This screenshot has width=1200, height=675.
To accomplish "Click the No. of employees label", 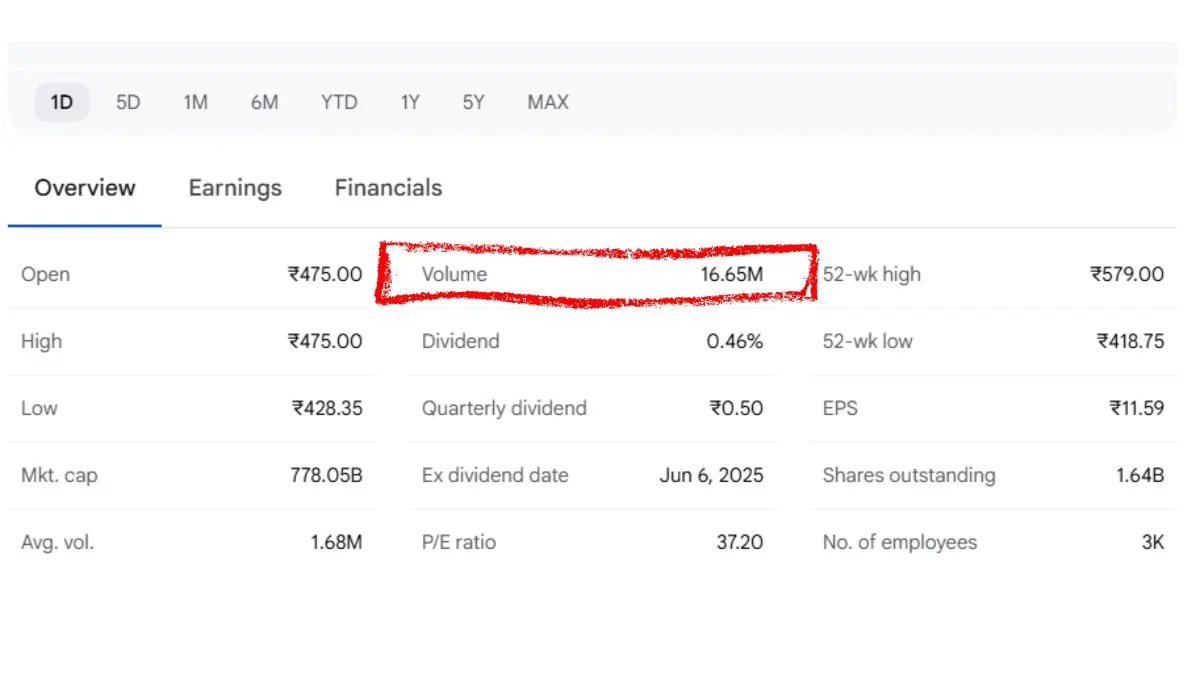I will click(x=900, y=542).
